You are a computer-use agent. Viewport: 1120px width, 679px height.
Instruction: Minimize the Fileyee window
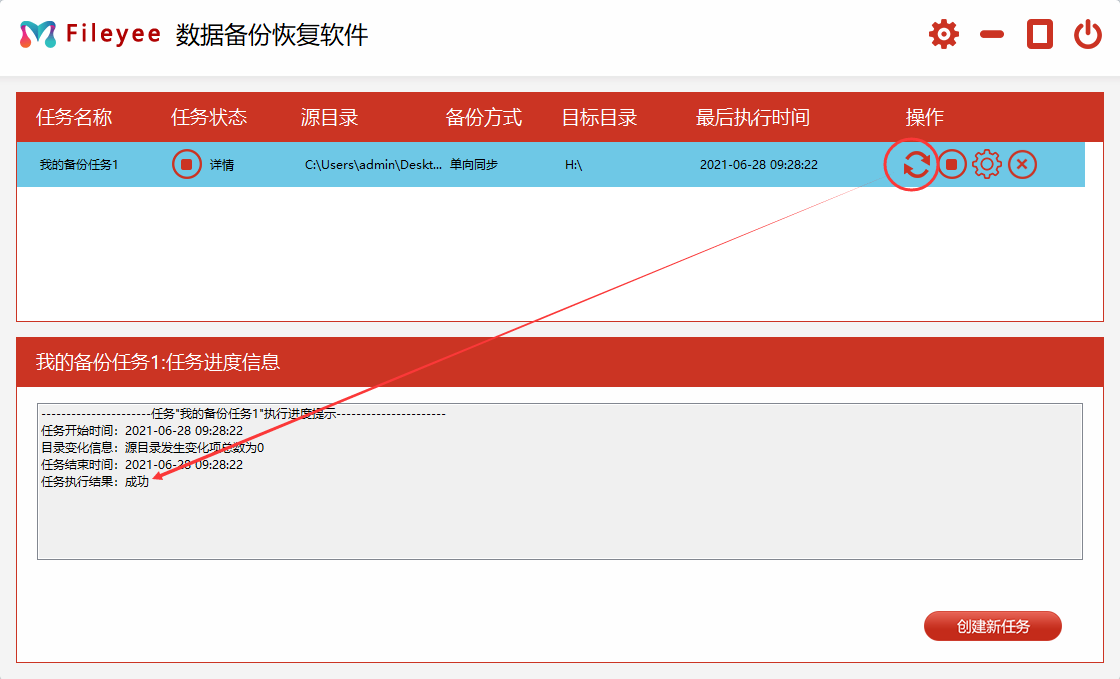tap(992, 35)
